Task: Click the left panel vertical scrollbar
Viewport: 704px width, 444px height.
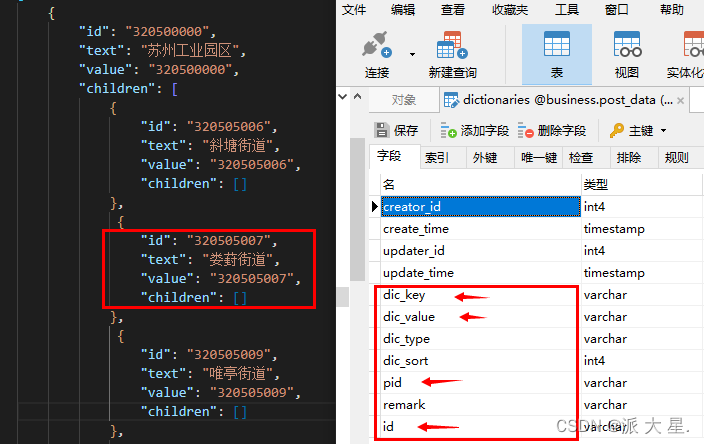Action: [x=357, y=209]
